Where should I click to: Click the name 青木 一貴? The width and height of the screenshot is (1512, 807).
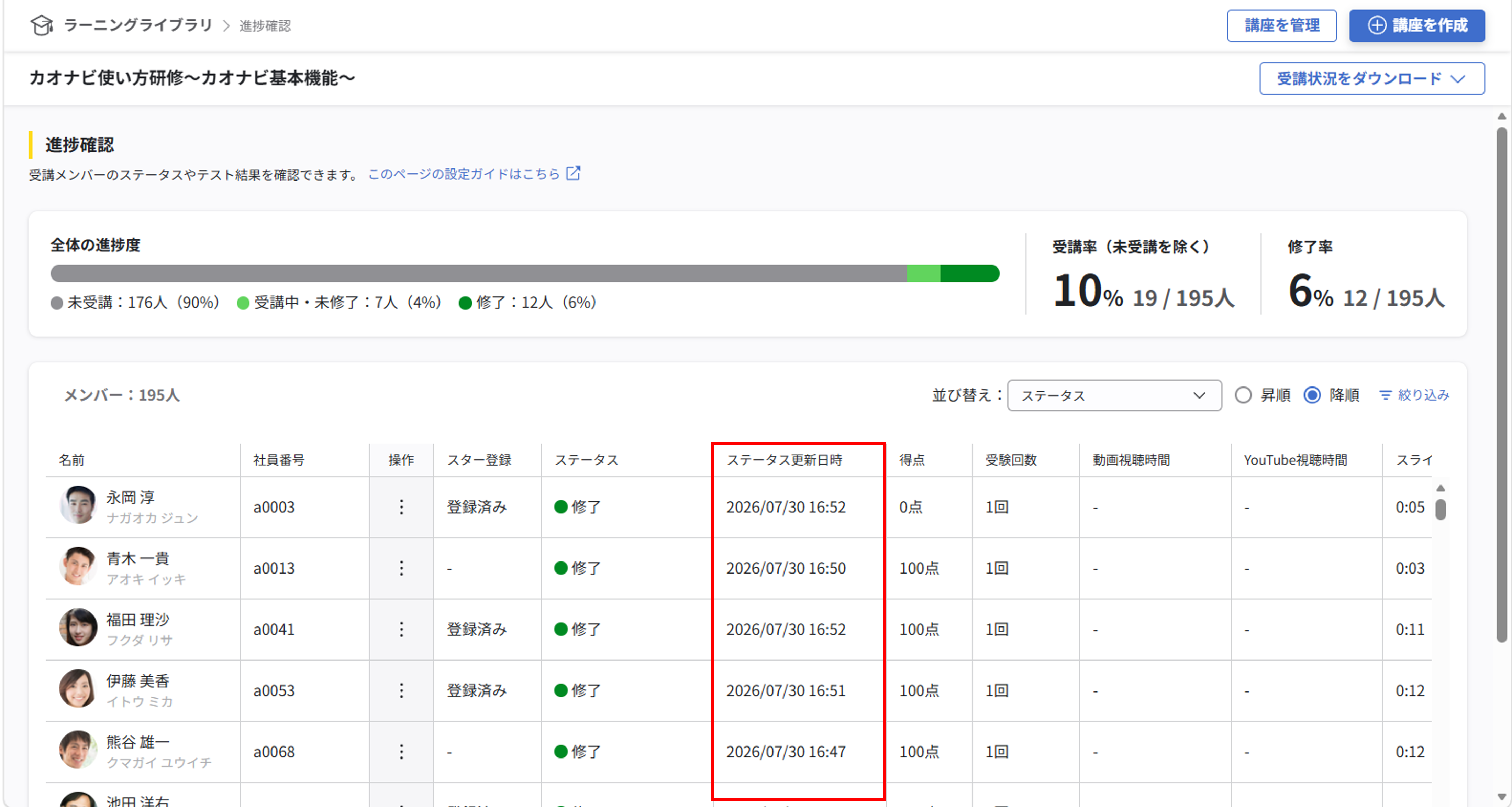(138, 558)
